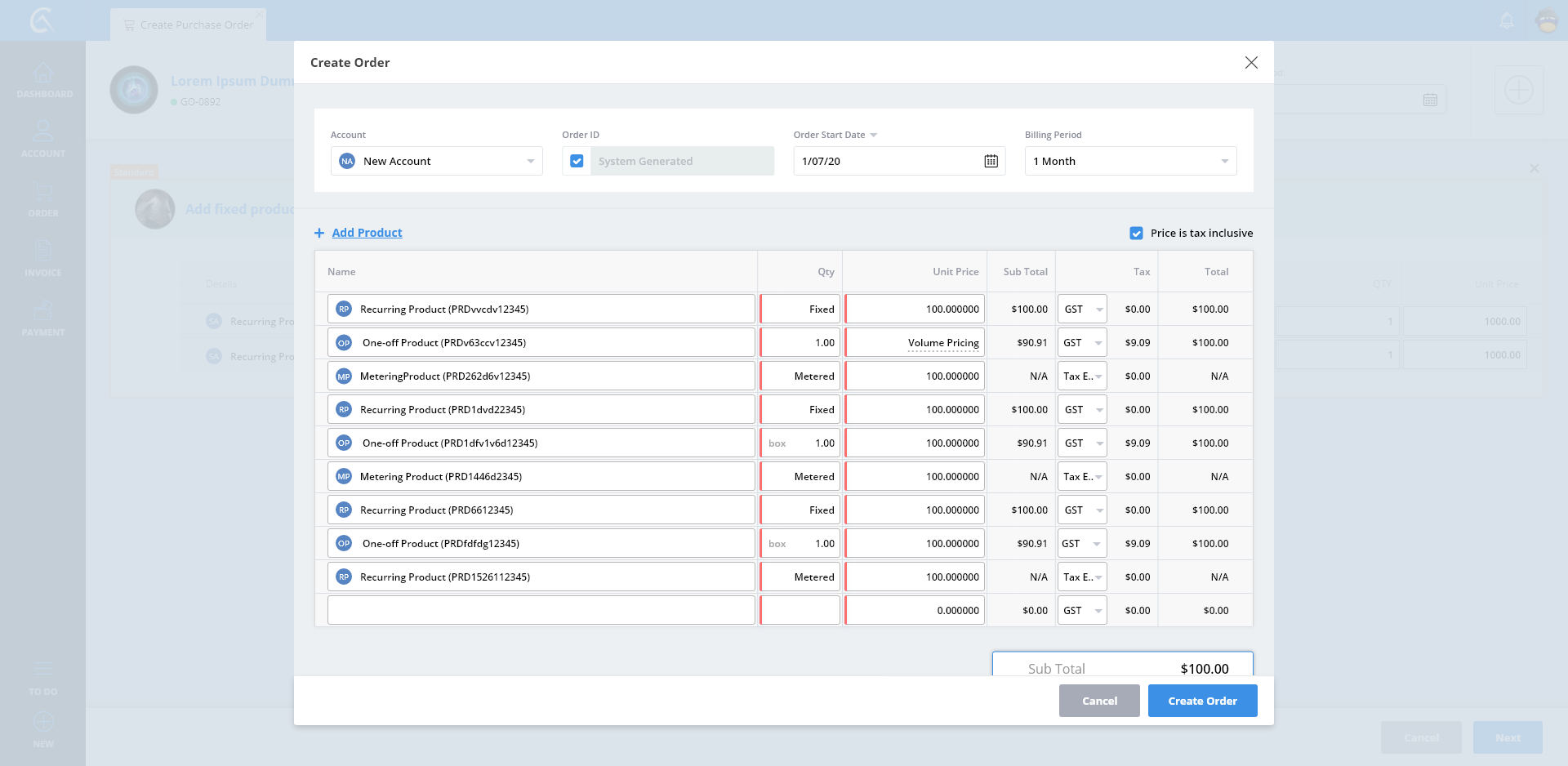Expand the Account dropdown showing New Account
This screenshot has height=766, width=1568.
click(x=530, y=161)
